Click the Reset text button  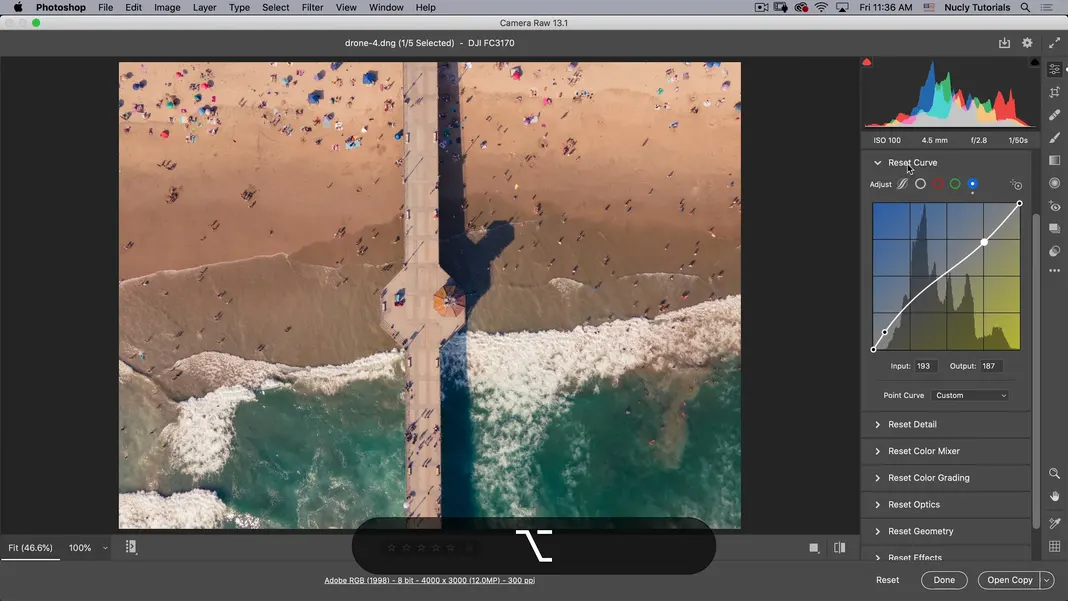click(888, 580)
